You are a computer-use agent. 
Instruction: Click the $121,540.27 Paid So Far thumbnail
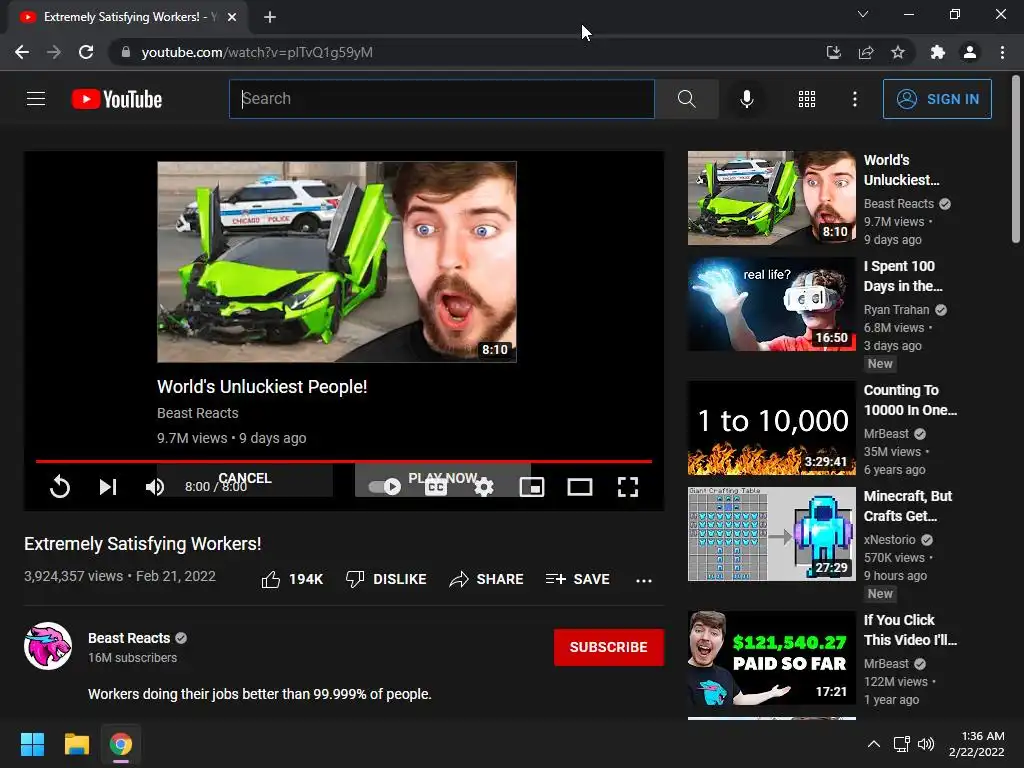(771, 658)
